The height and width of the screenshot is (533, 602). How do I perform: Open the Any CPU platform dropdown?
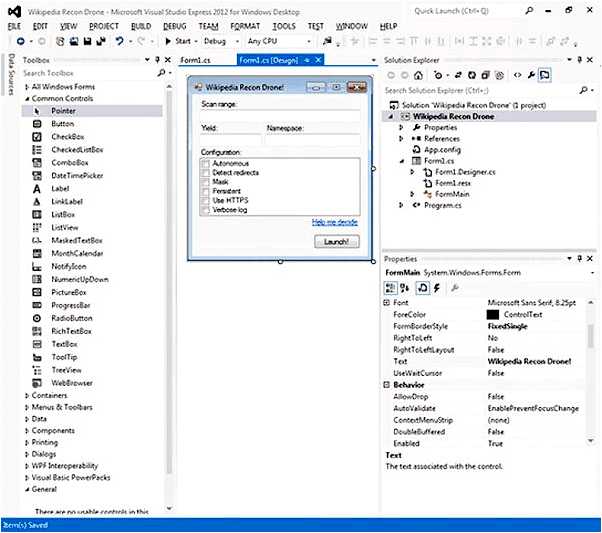click(x=309, y=41)
